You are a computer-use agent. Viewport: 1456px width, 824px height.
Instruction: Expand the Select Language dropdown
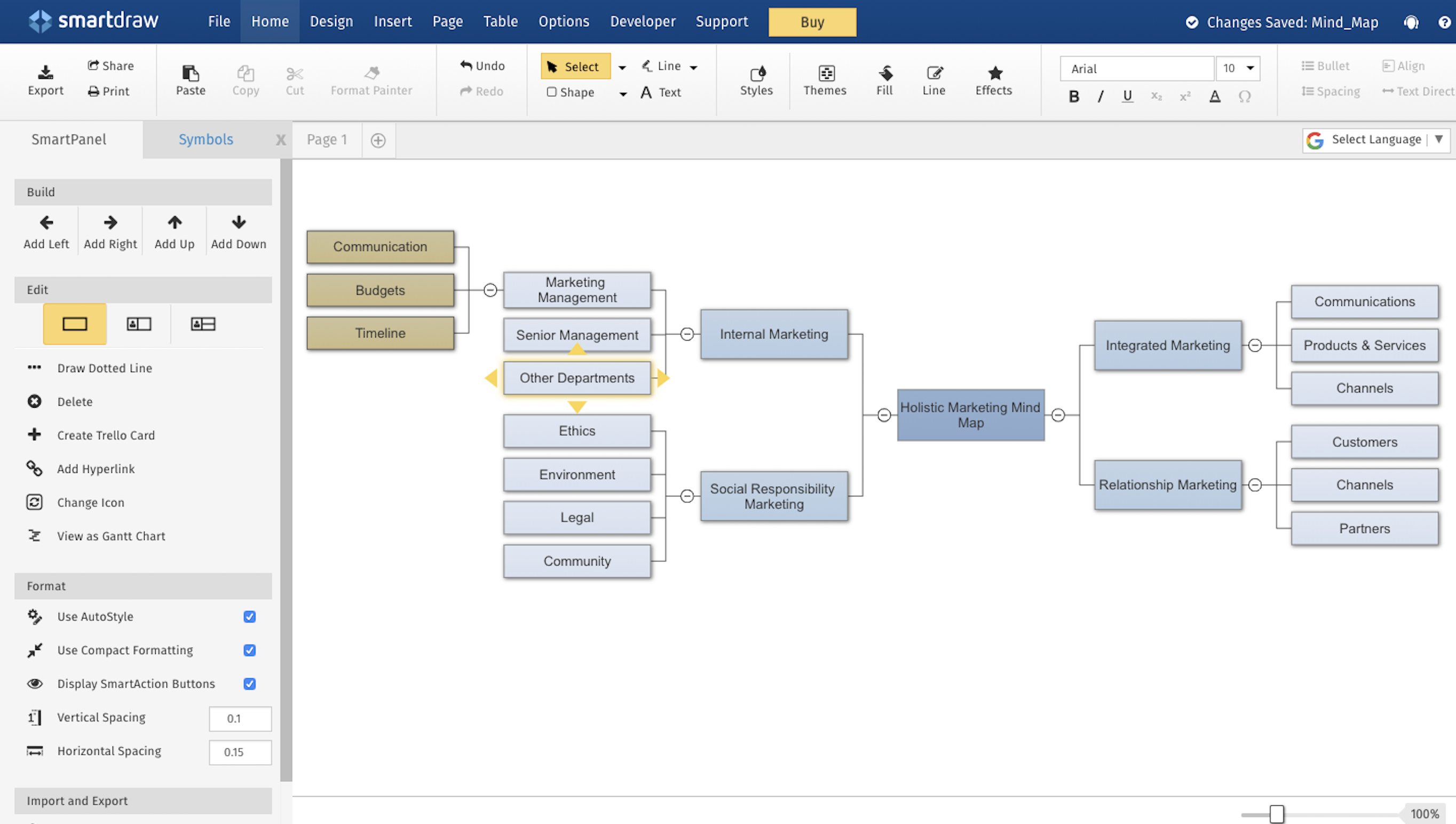click(x=1438, y=139)
